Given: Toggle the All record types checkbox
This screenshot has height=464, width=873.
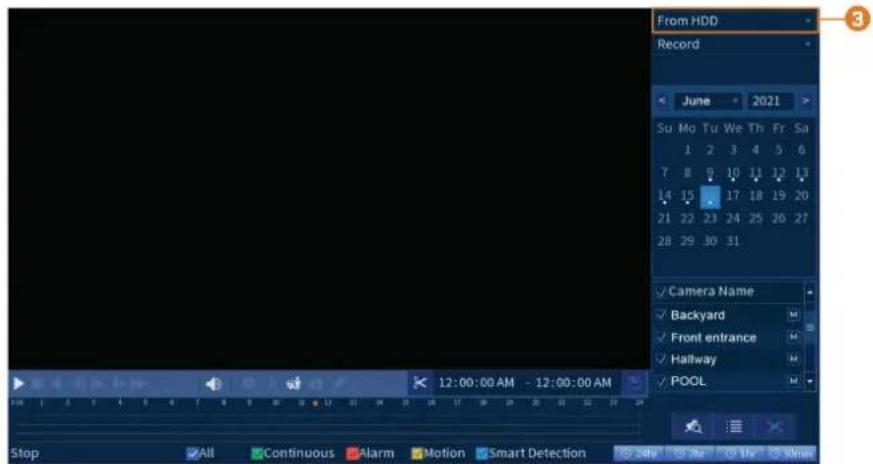Looking at the screenshot, I should [x=193, y=453].
